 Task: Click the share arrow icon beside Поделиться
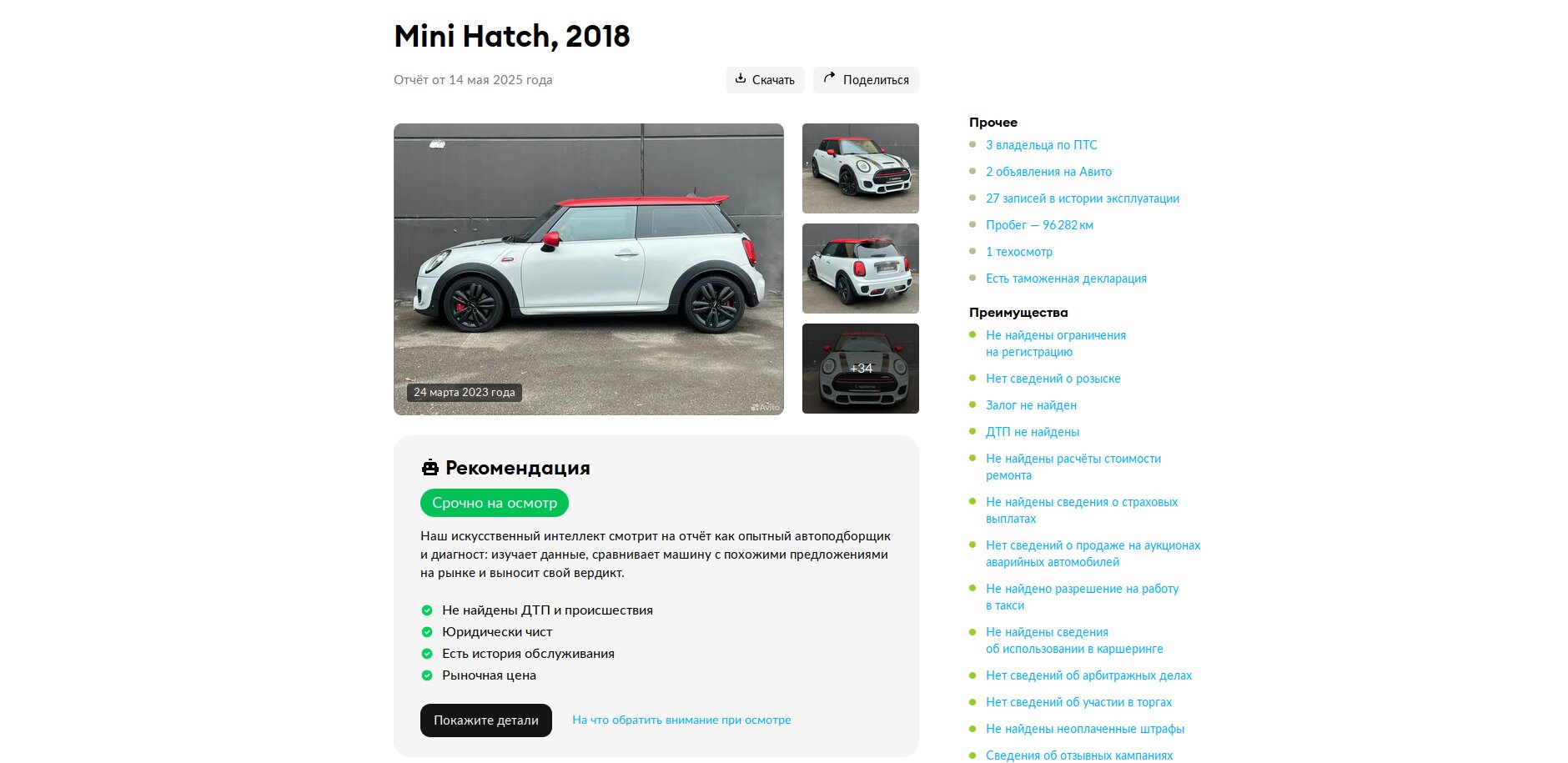tap(829, 78)
